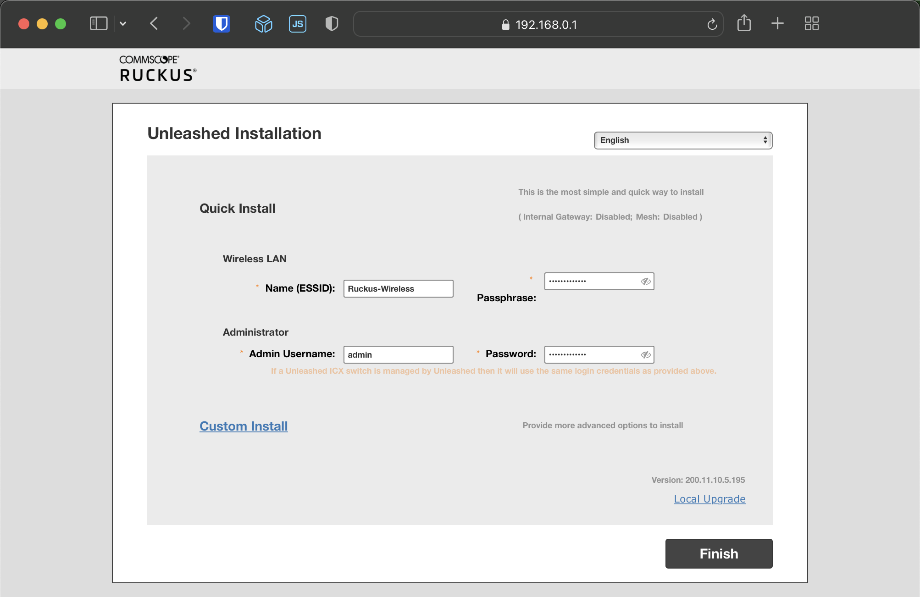Viewport: 920px width, 597px height.
Task: Open a new tab with plus icon
Action: tap(777, 23)
